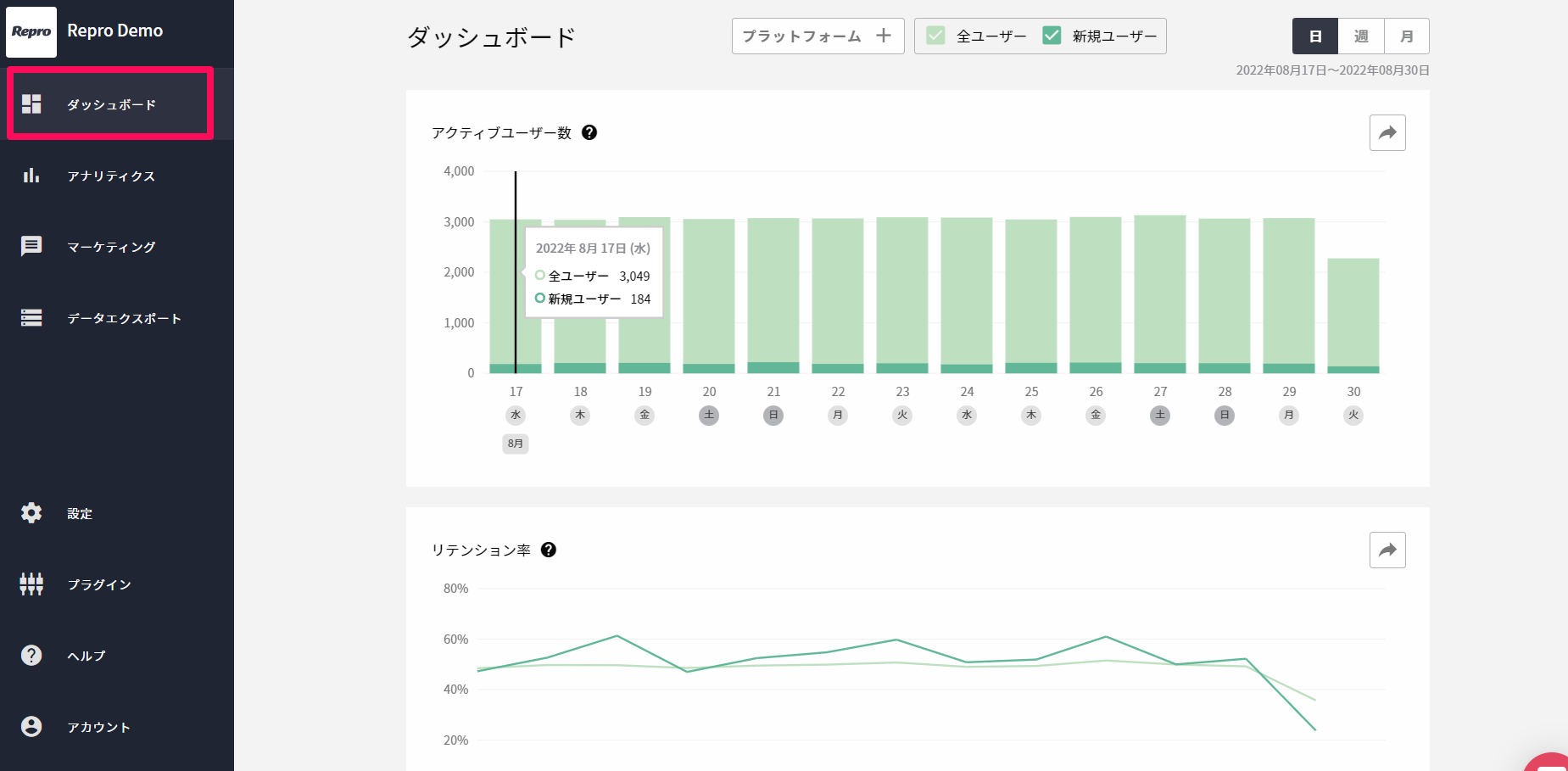Toggle the 全ユーザー checkbox
Screen dimensions: 1568x771
pos(935,36)
